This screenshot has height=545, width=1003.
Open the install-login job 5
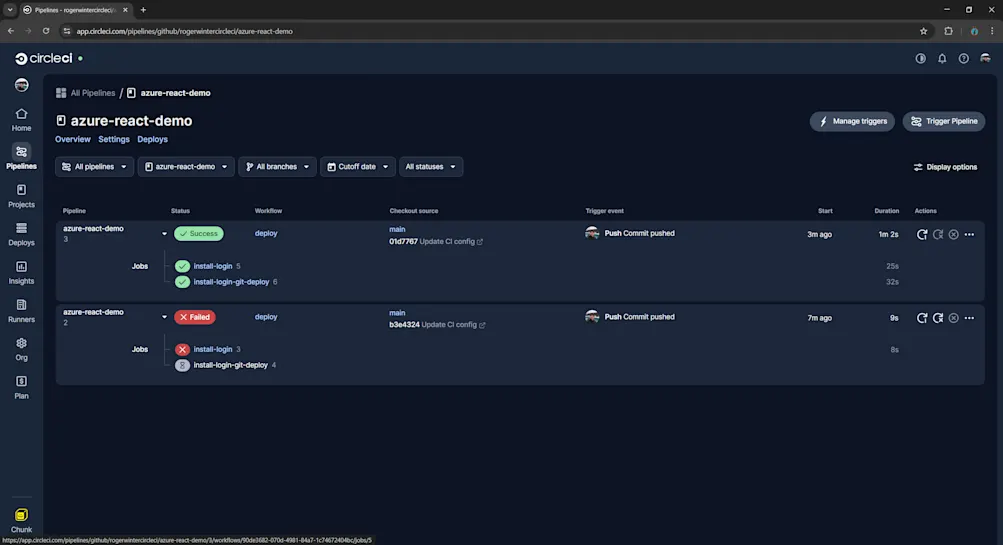[x=213, y=266]
